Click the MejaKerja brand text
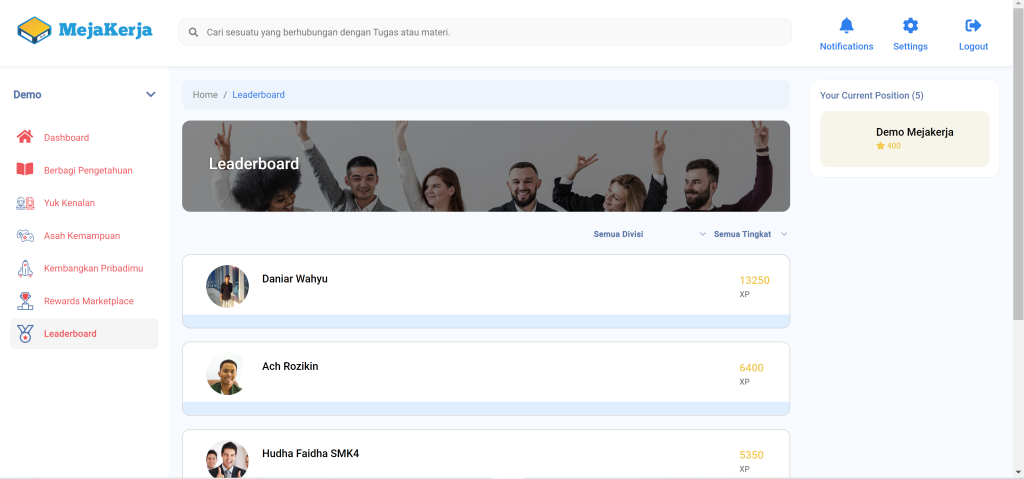 [x=105, y=30]
